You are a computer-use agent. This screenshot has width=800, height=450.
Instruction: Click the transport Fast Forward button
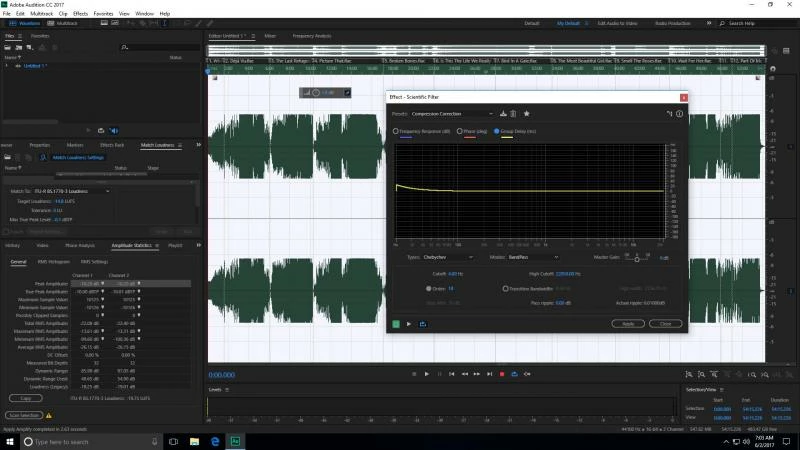(x=477, y=374)
